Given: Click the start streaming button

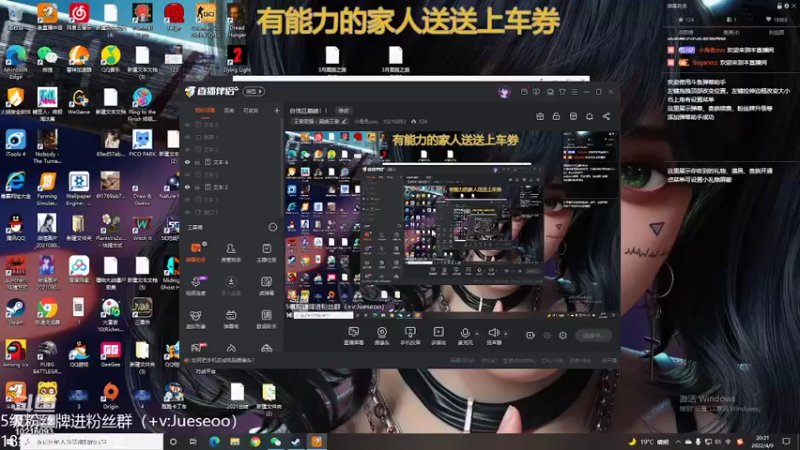Looking at the screenshot, I should point(594,336).
